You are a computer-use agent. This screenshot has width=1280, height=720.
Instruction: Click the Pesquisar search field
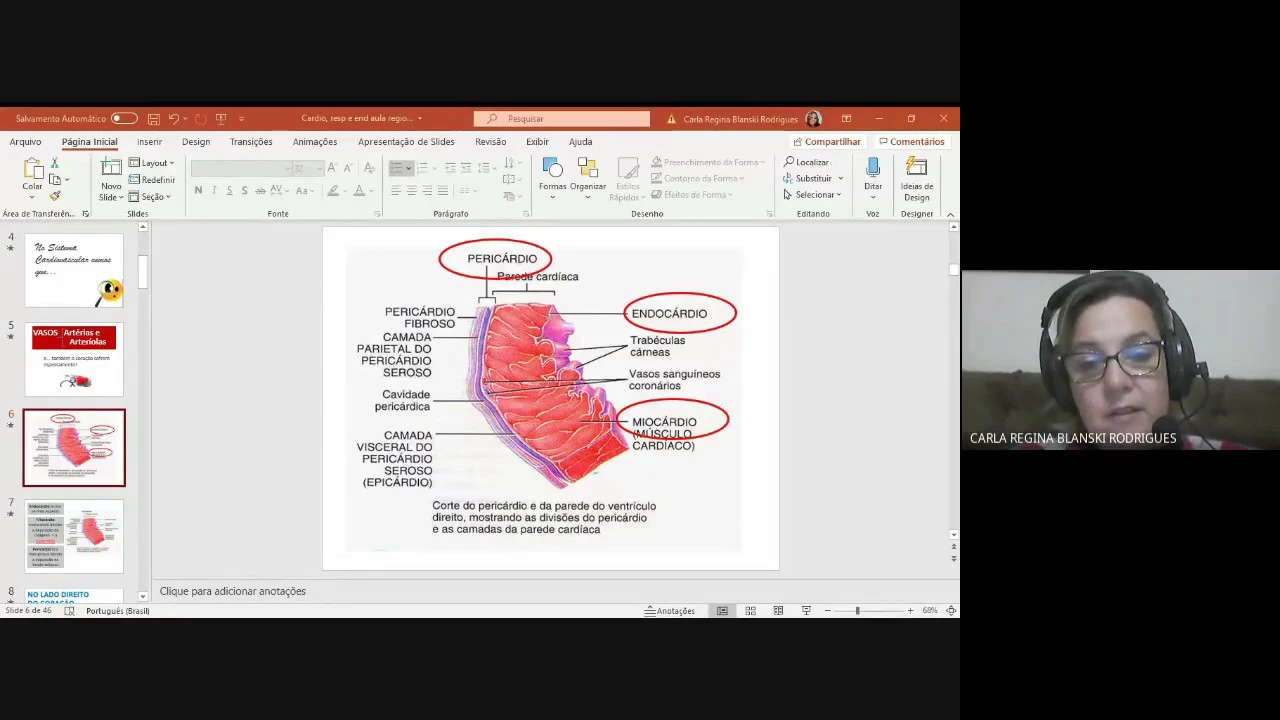coord(562,119)
